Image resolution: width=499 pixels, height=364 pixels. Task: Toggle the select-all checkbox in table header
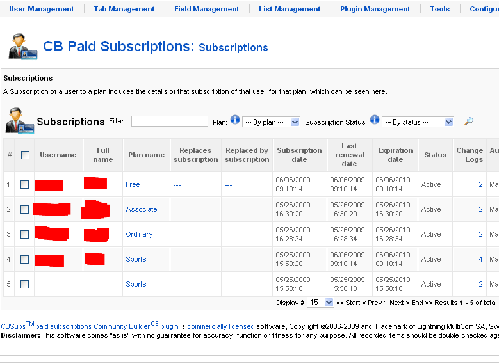(25, 155)
